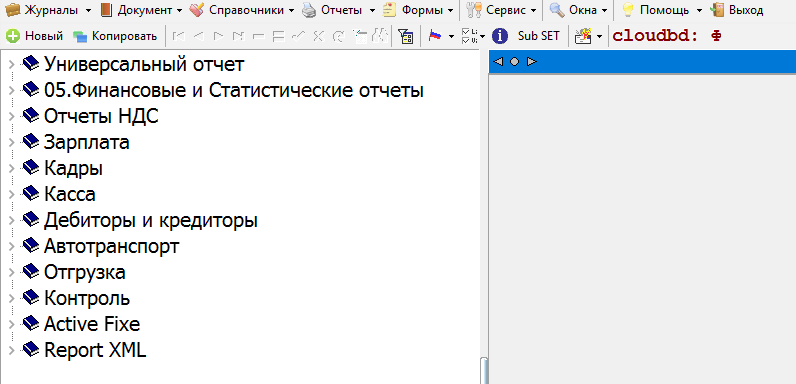Viewport: 796px width, 384px height.
Task: Open the Помощь menu
Action: point(662,10)
